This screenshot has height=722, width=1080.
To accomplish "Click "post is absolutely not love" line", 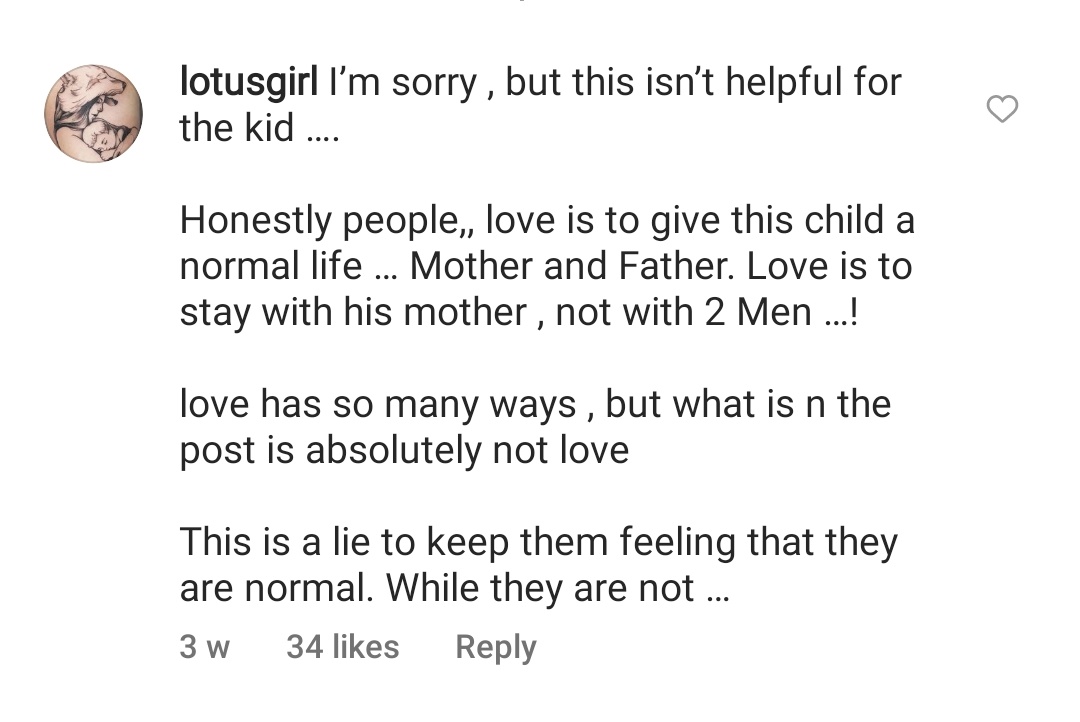I will 404,451.
